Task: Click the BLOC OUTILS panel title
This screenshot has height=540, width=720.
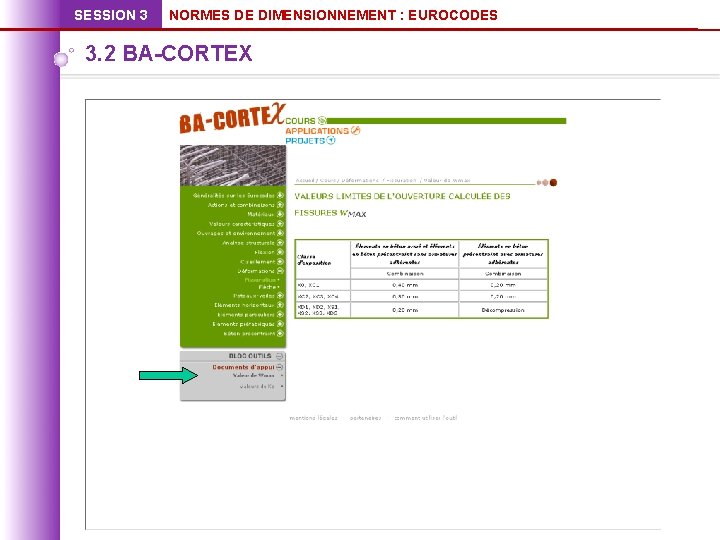Action: pos(250,356)
